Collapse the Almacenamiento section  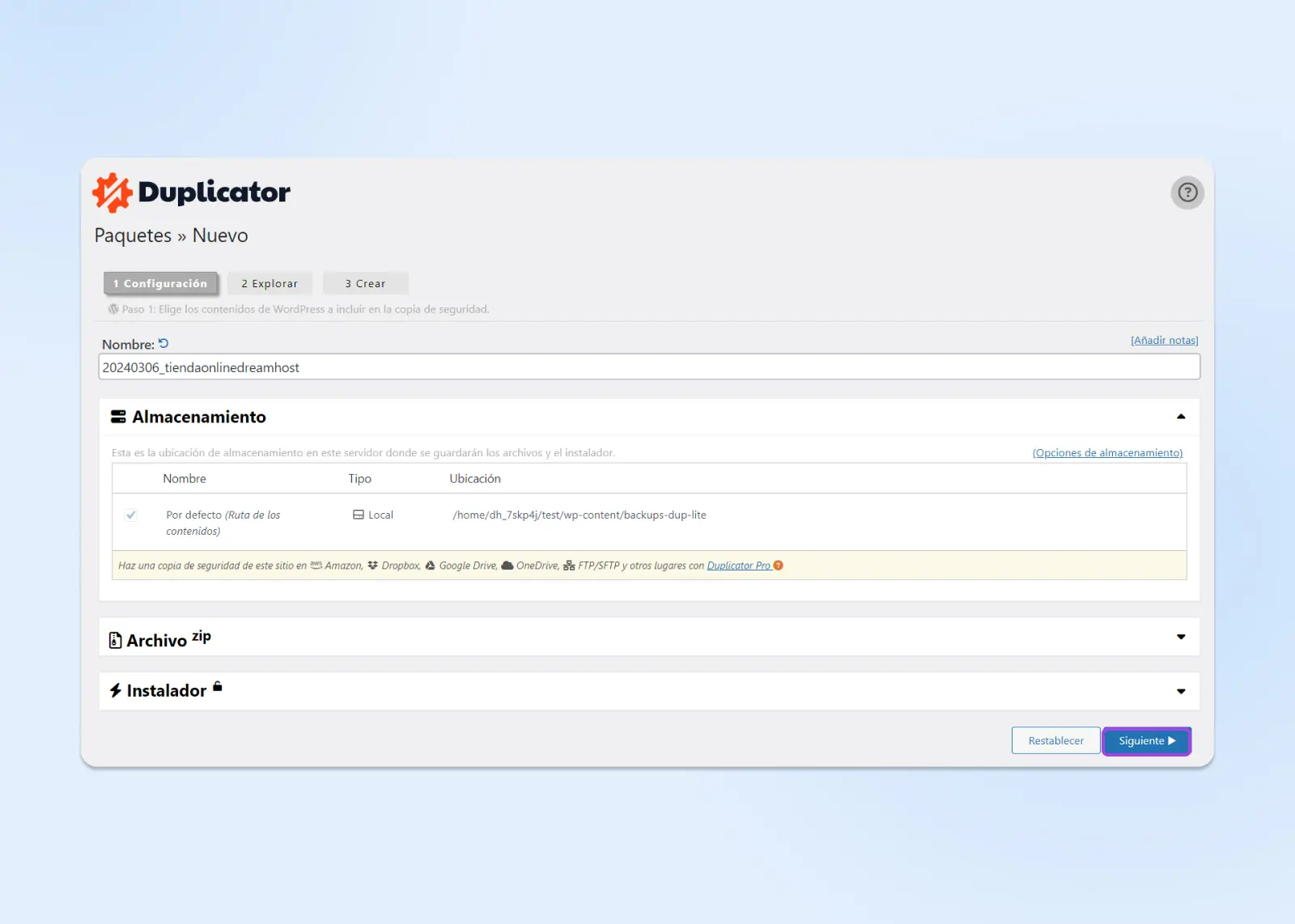click(x=1181, y=417)
